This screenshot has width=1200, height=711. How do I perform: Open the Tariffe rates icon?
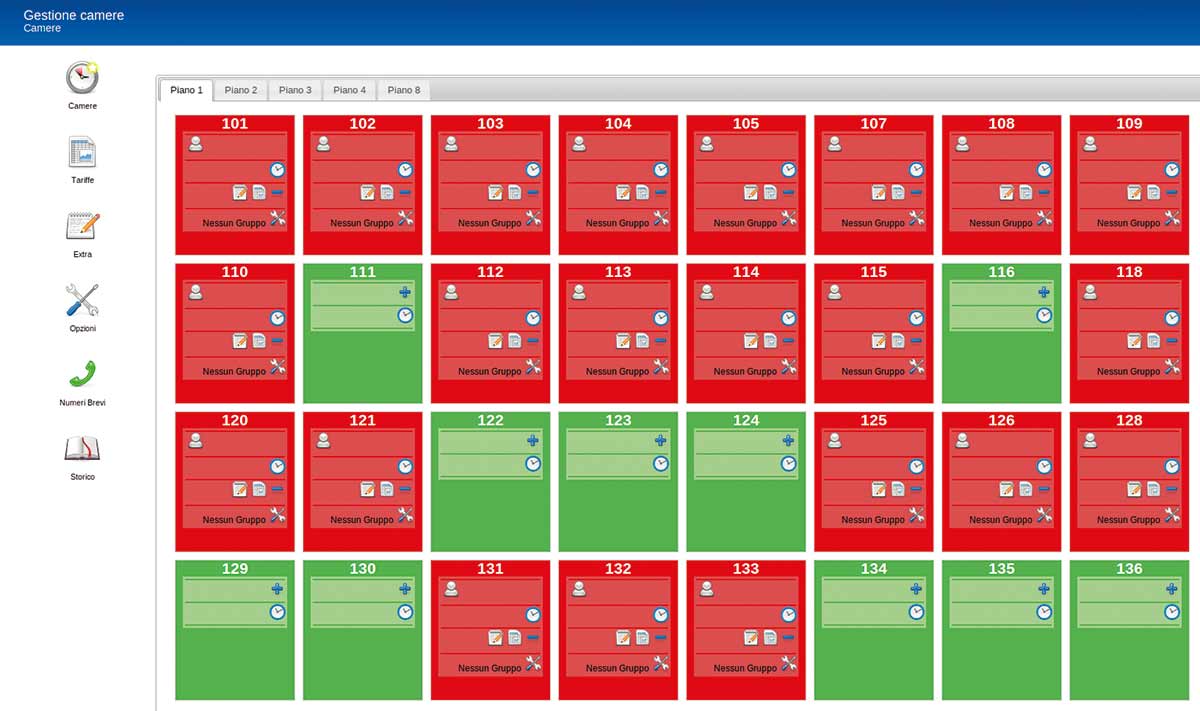[x=82, y=153]
